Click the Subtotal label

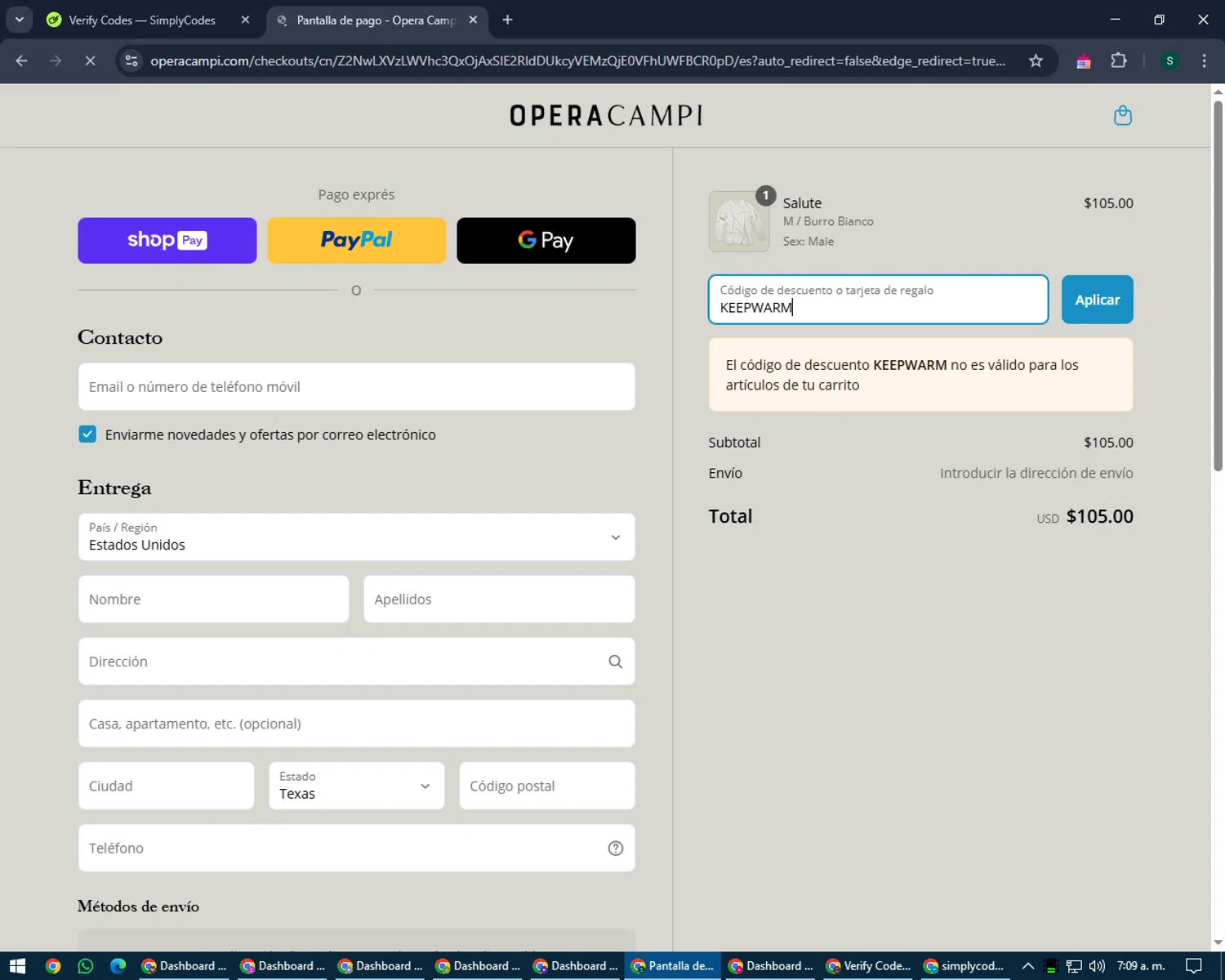[734, 443]
